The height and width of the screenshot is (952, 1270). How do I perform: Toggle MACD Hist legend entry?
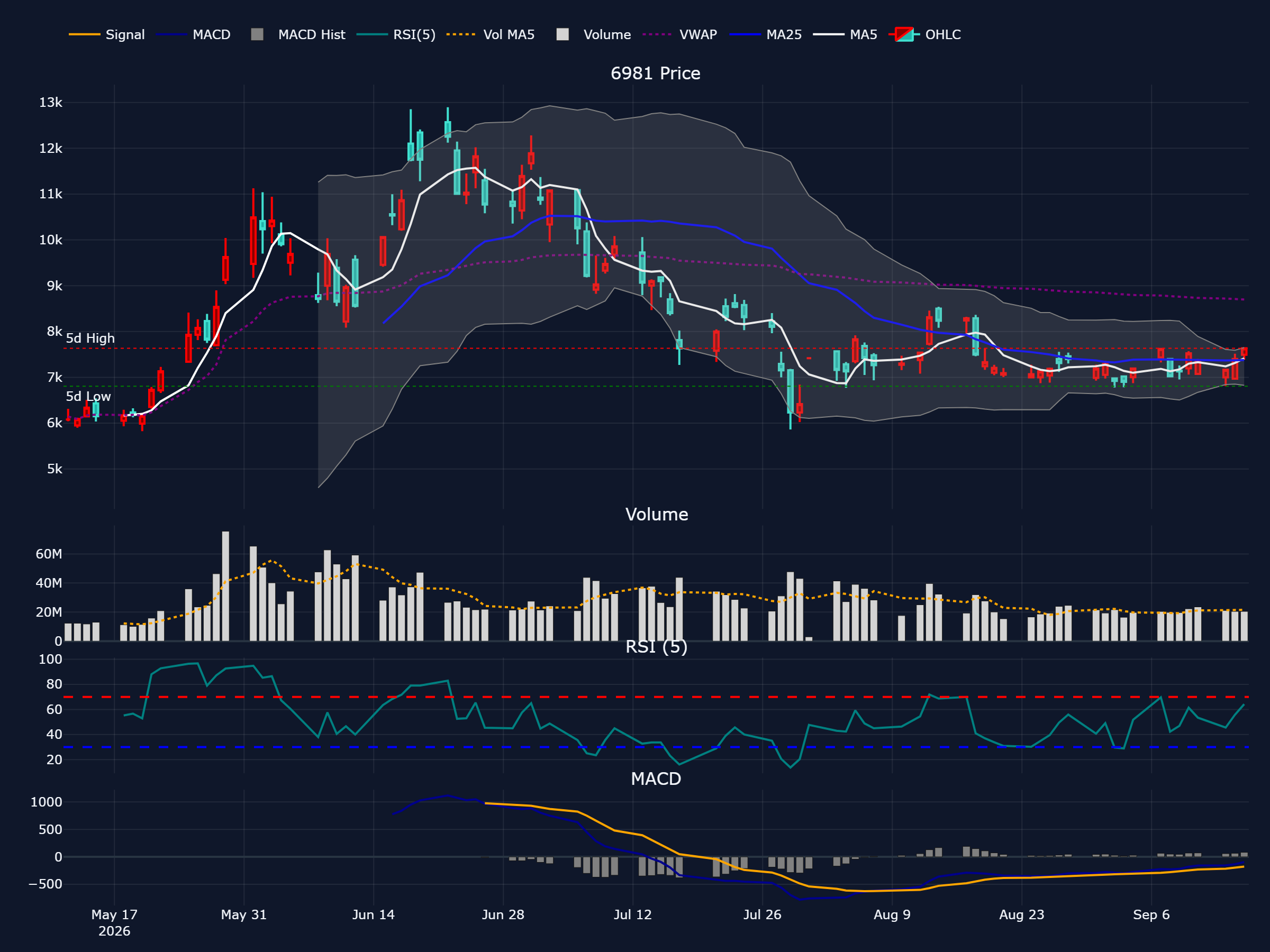(298, 34)
